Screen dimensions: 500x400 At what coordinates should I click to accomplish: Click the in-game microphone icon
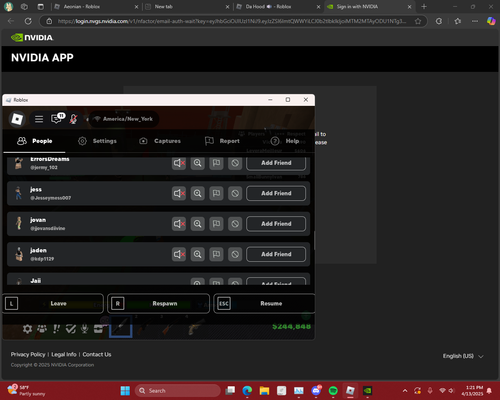(x=85, y=329)
